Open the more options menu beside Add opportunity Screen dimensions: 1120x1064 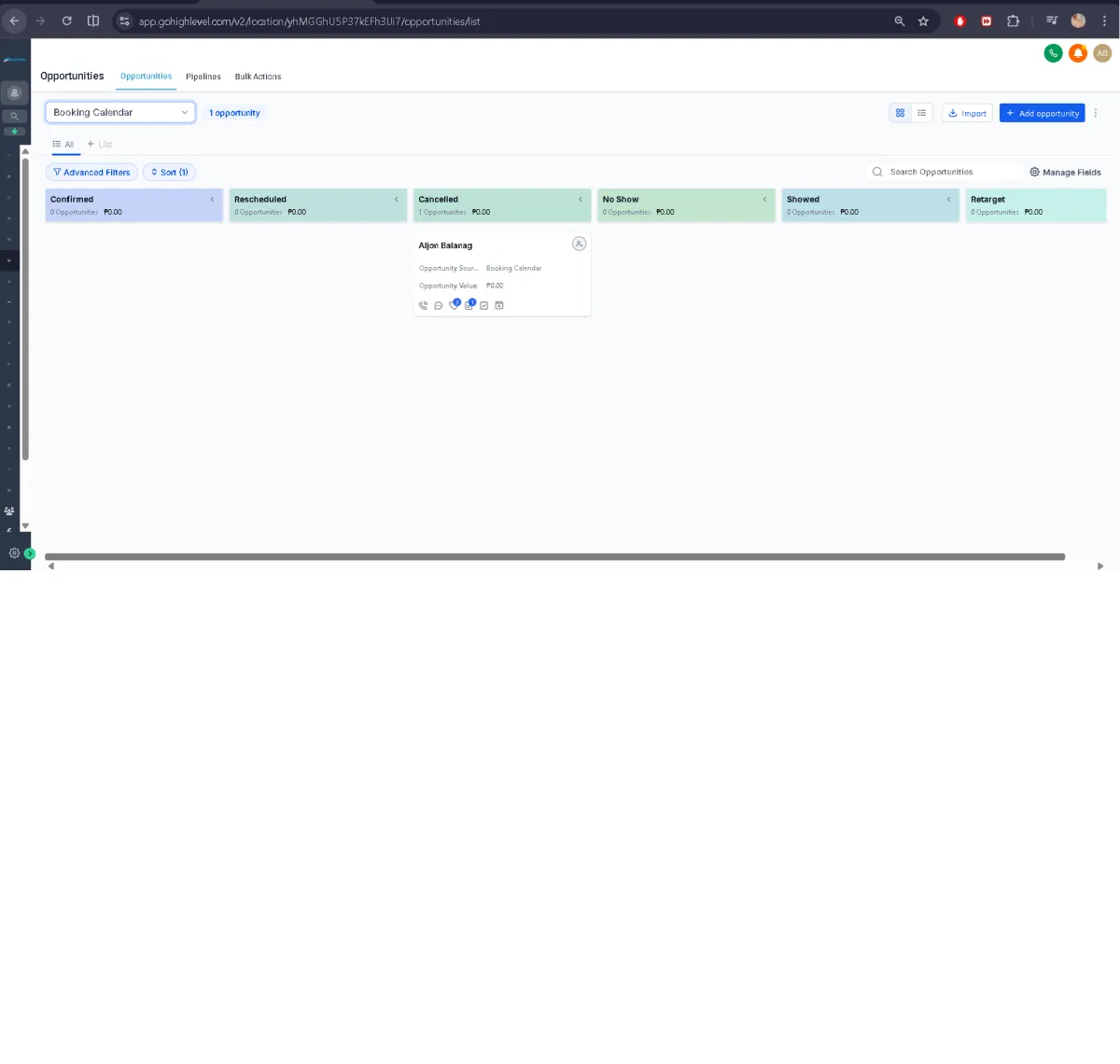click(x=1096, y=113)
